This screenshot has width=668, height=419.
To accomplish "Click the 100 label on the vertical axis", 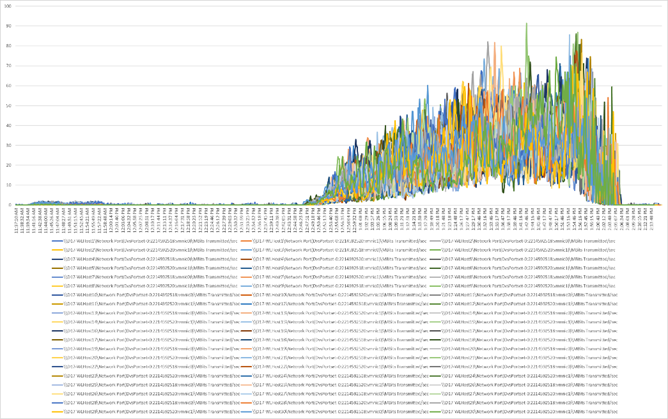I will coord(7,6).
